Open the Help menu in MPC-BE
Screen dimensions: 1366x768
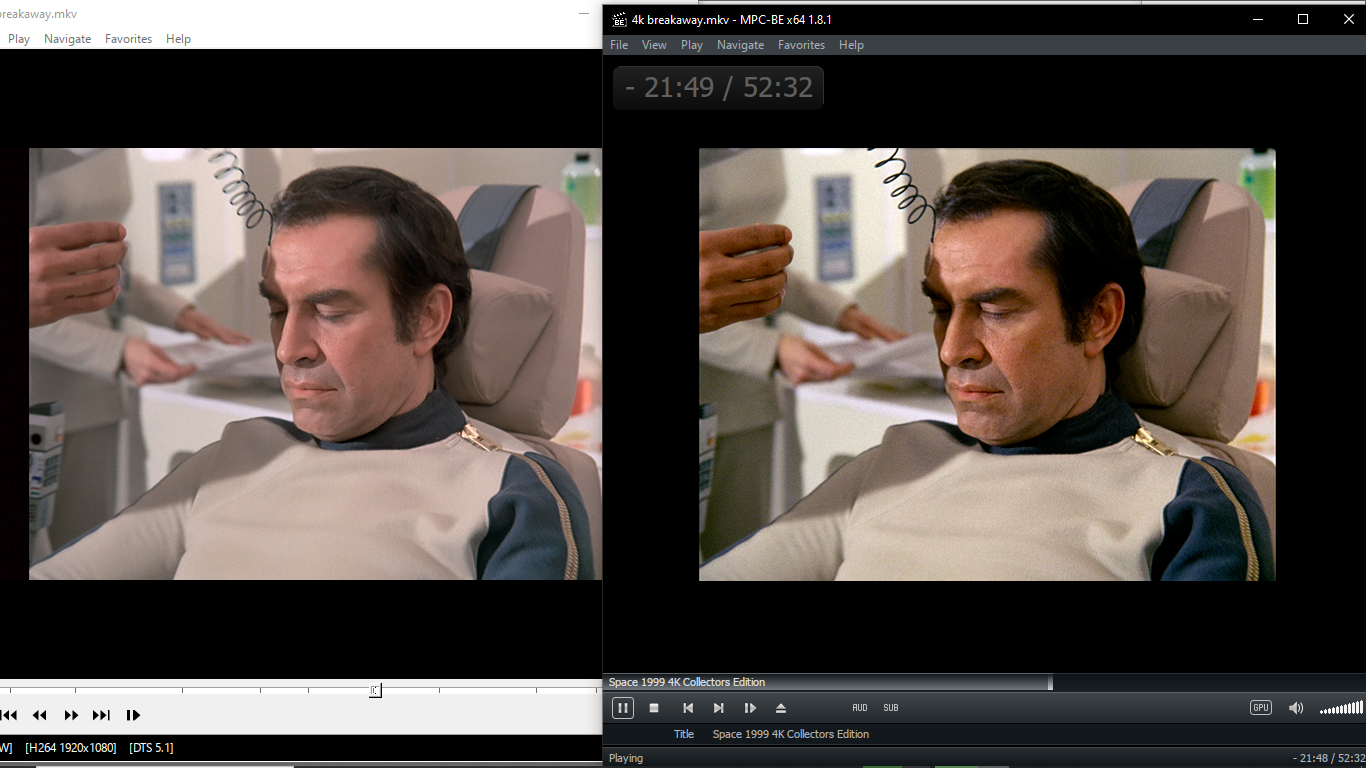coord(851,45)
